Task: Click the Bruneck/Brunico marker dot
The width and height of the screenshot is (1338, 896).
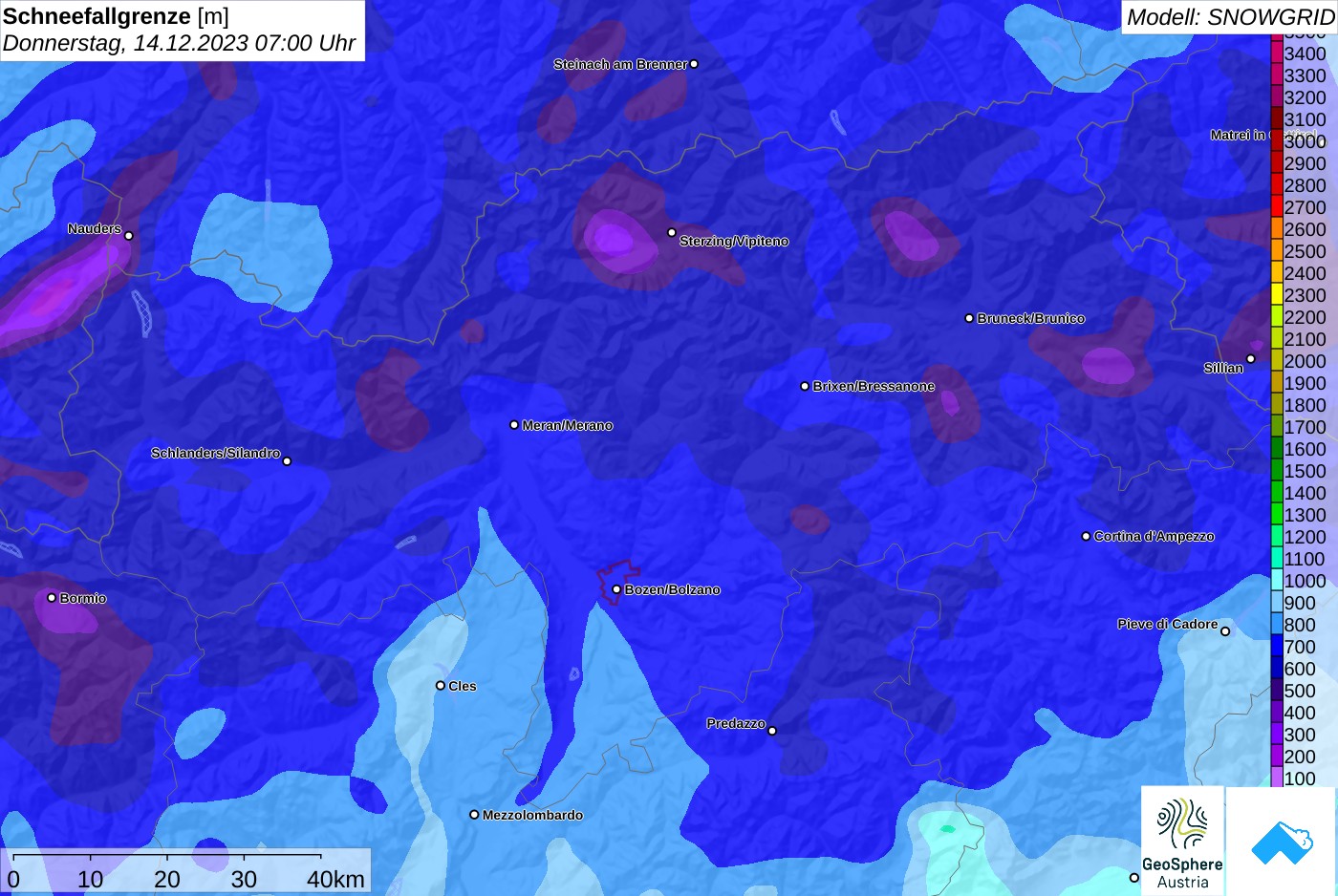Action: click(969, 318)
